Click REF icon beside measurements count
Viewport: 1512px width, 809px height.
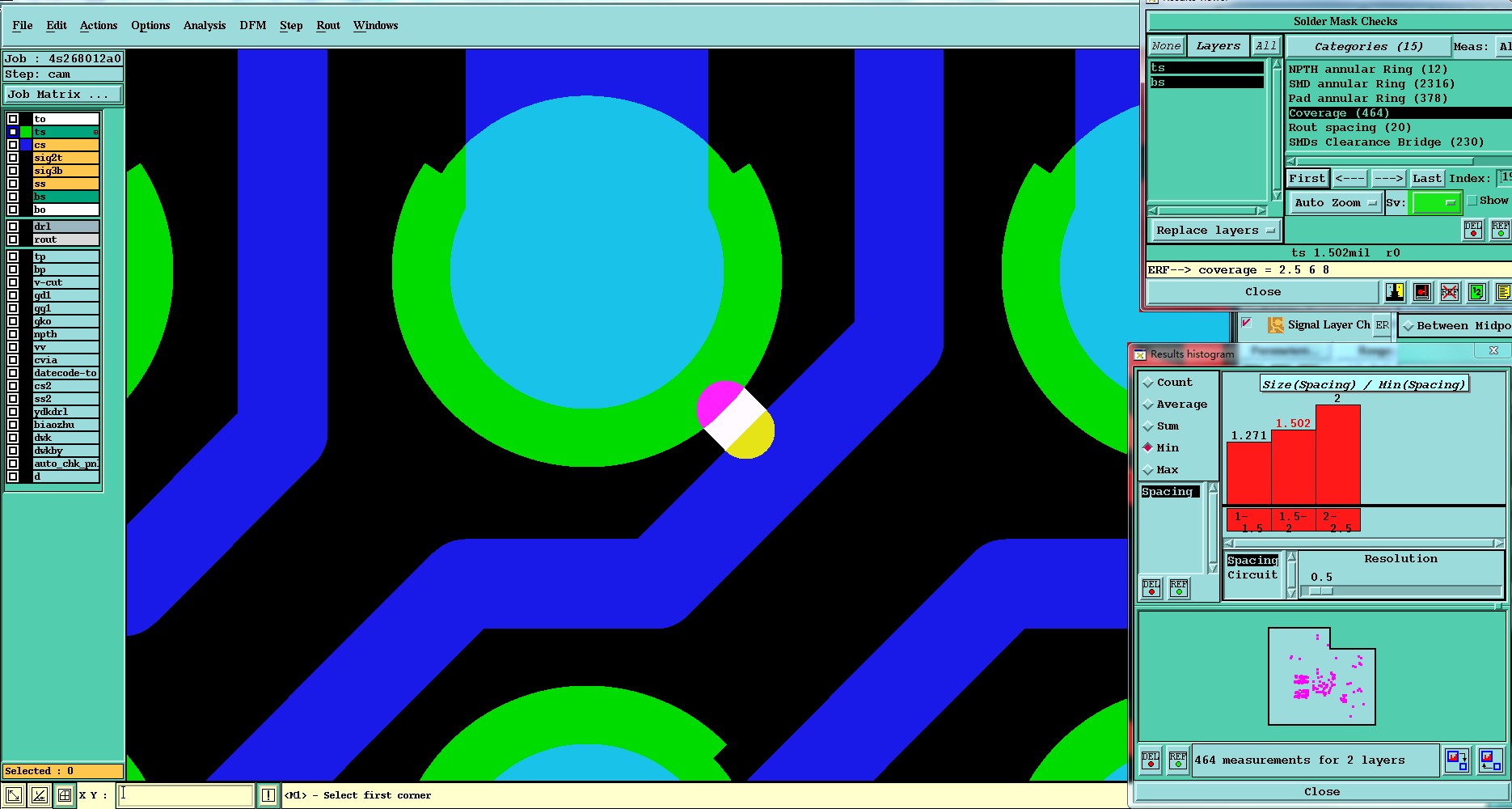1178,760
